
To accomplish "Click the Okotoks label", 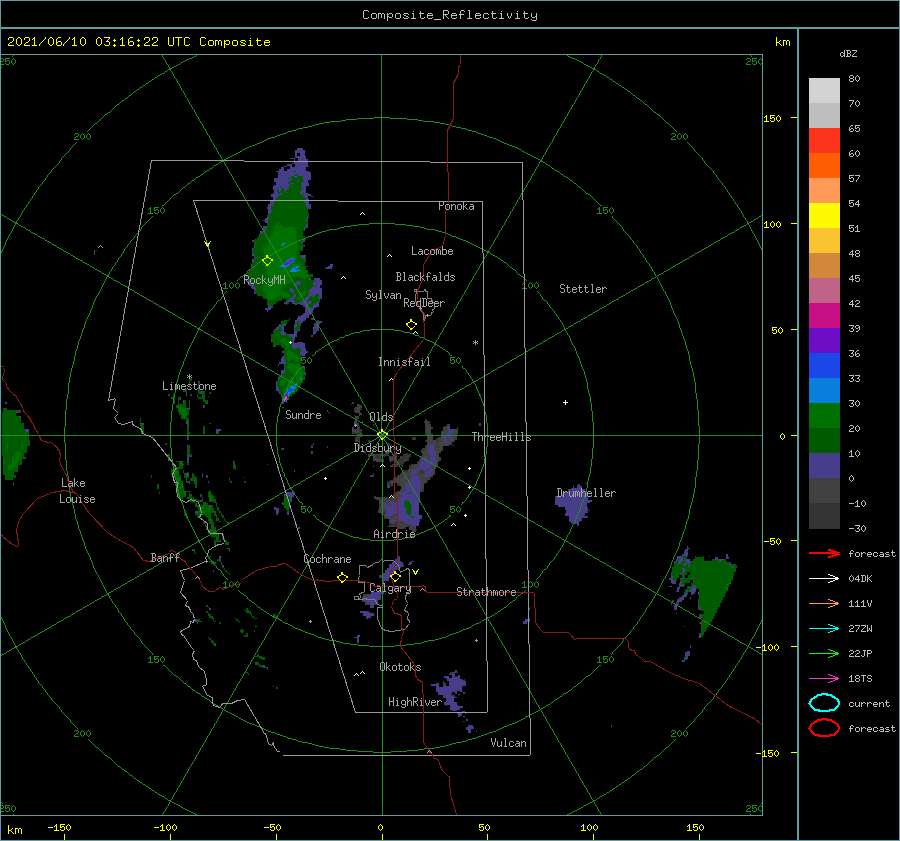I will [x=400, y=667].
